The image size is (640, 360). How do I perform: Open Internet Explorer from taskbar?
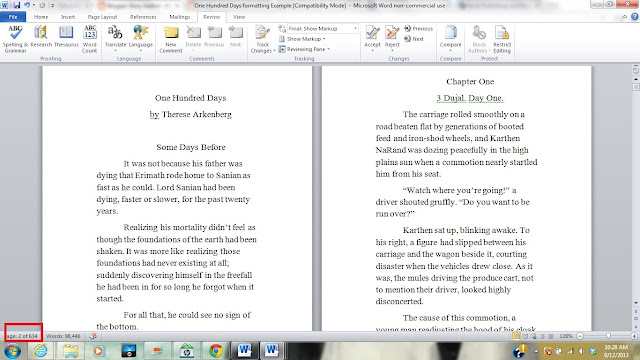(41, 351)
